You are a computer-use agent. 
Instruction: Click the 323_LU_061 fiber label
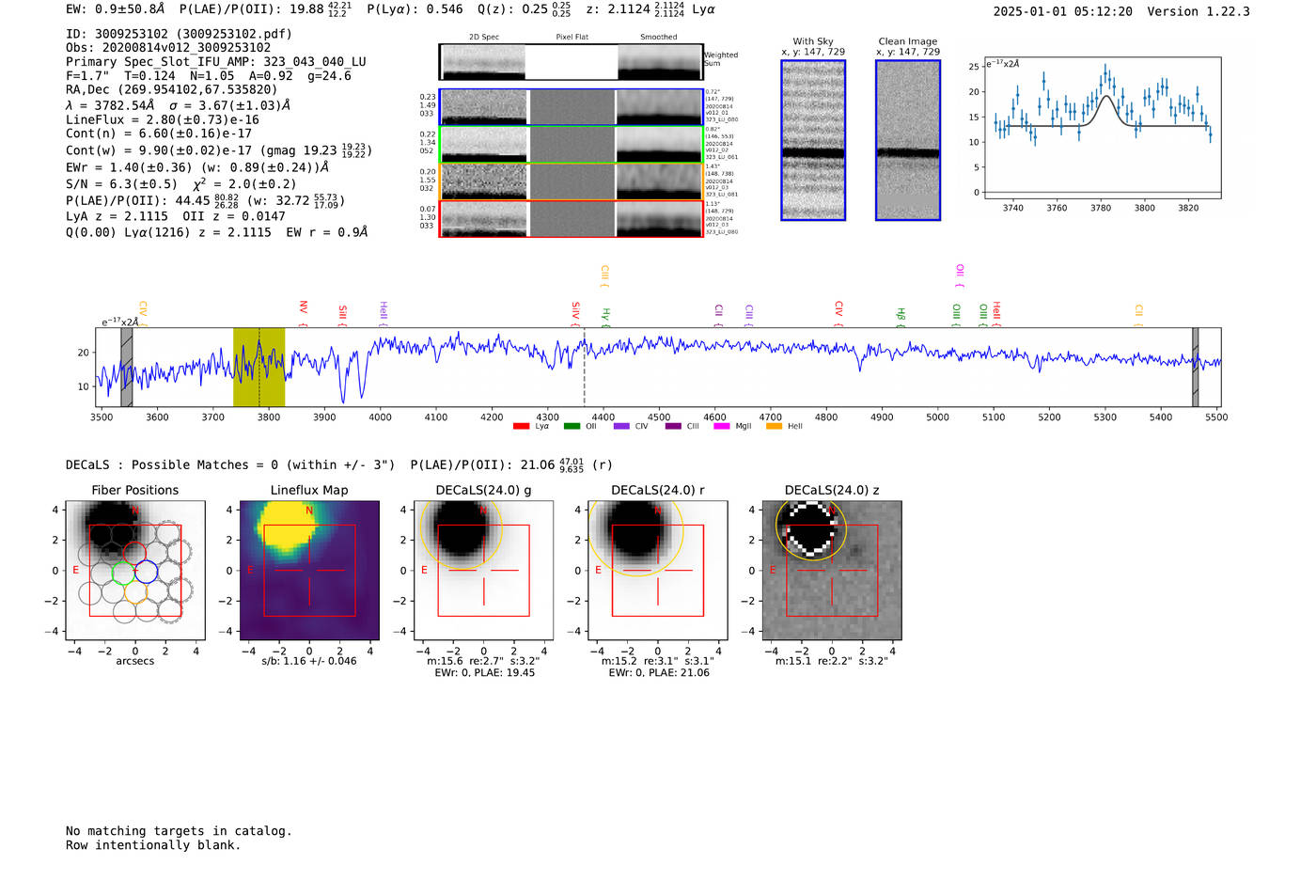click(722, 158)
